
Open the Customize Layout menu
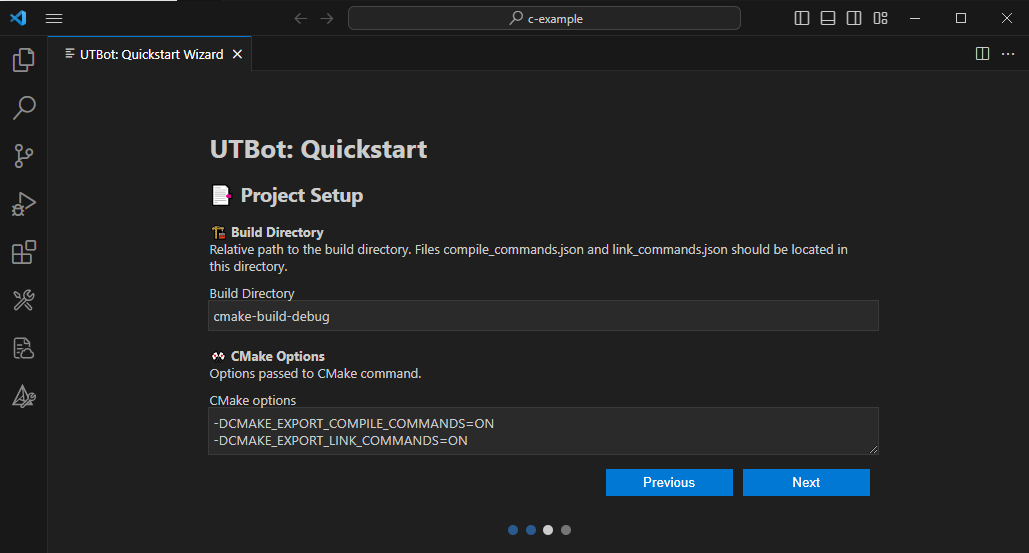point(880,18)
